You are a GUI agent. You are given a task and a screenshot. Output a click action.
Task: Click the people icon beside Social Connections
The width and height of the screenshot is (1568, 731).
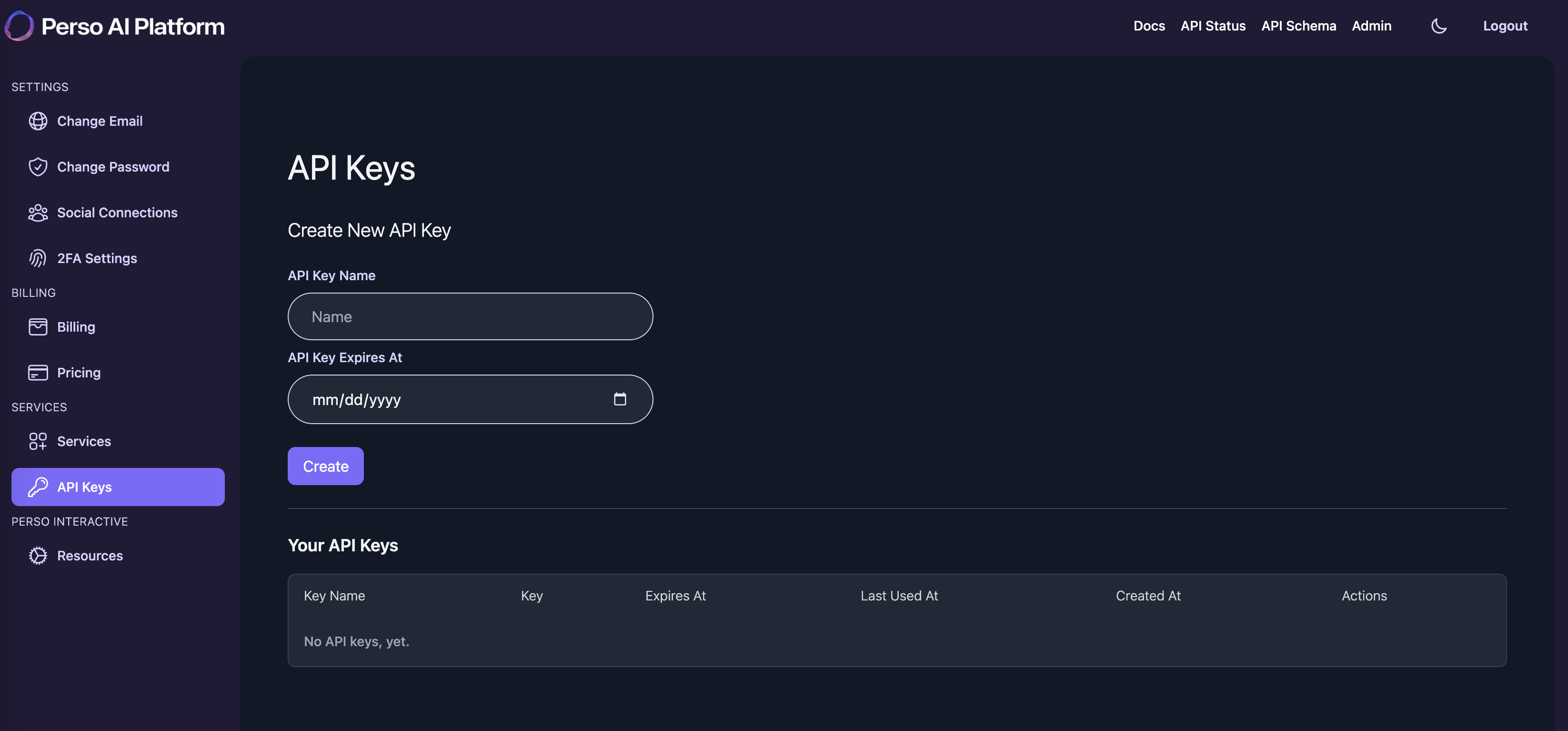point(38,213)
